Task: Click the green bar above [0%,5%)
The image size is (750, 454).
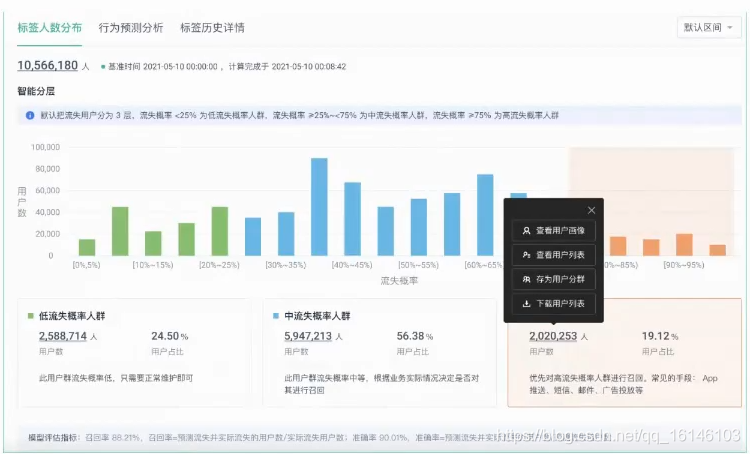Action: click(x=87, y=247)
